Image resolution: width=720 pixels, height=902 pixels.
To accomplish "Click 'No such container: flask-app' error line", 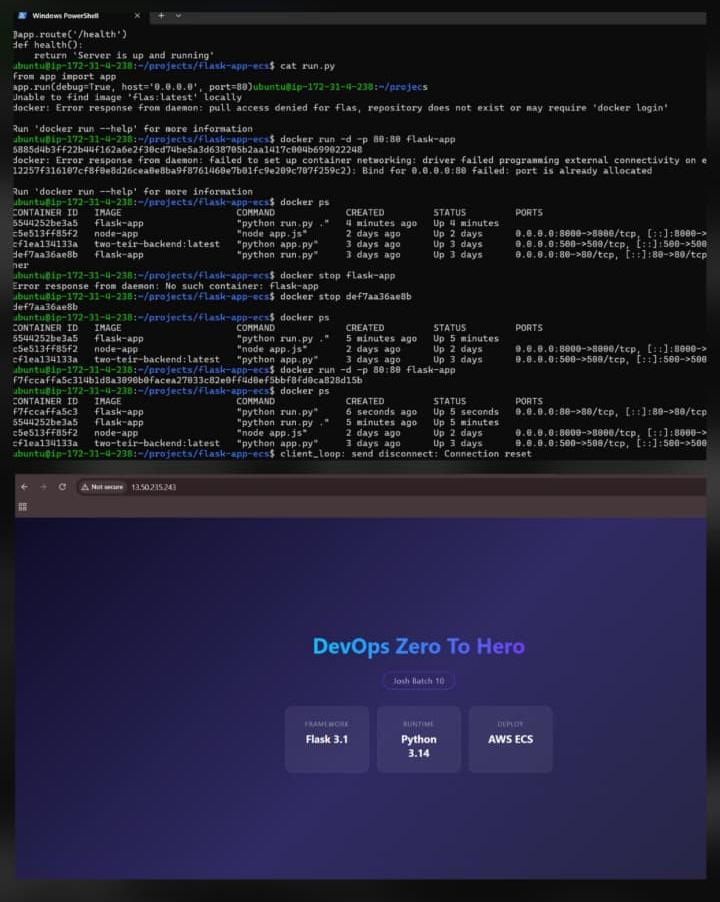I will 165,285.
